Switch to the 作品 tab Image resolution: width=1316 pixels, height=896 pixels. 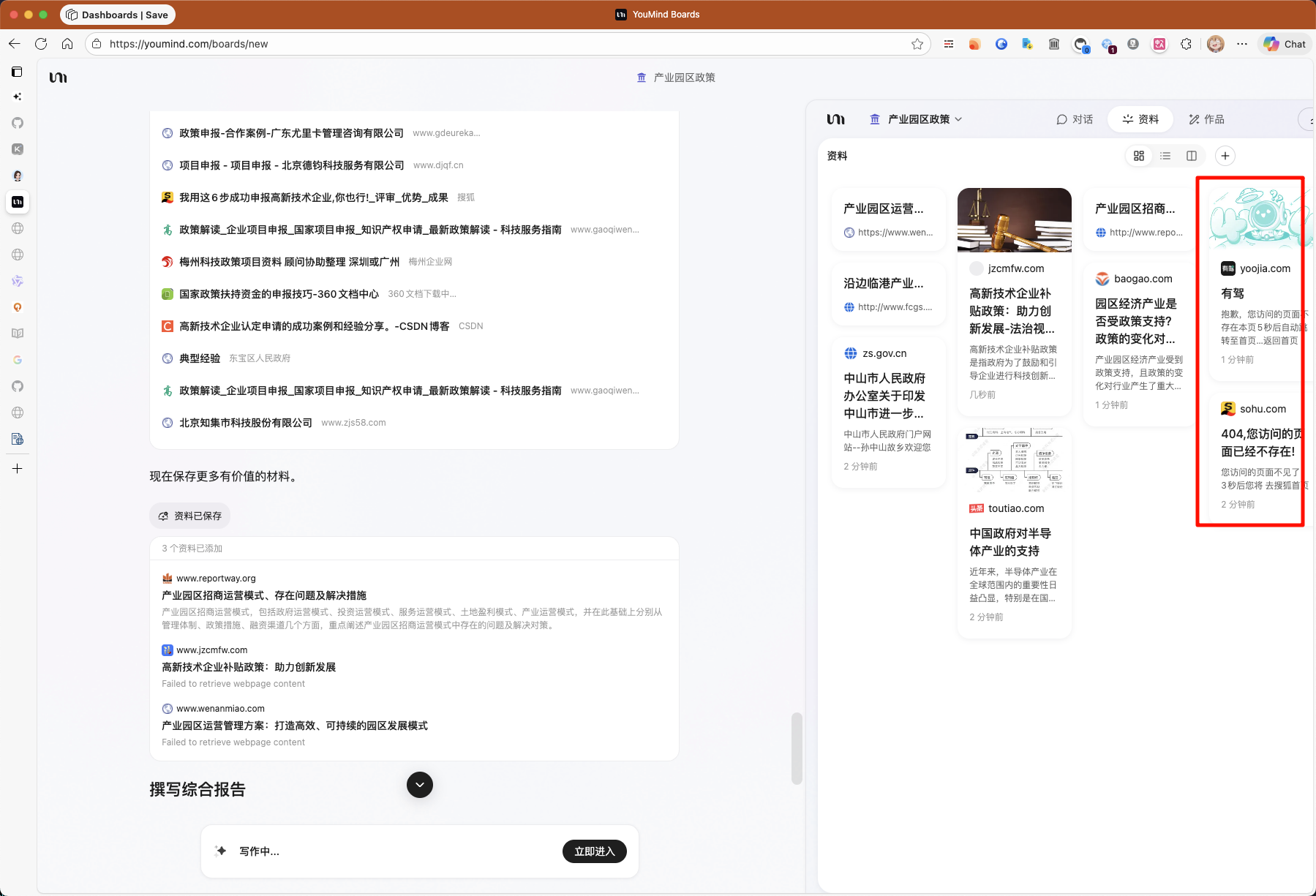point(1206,119)
